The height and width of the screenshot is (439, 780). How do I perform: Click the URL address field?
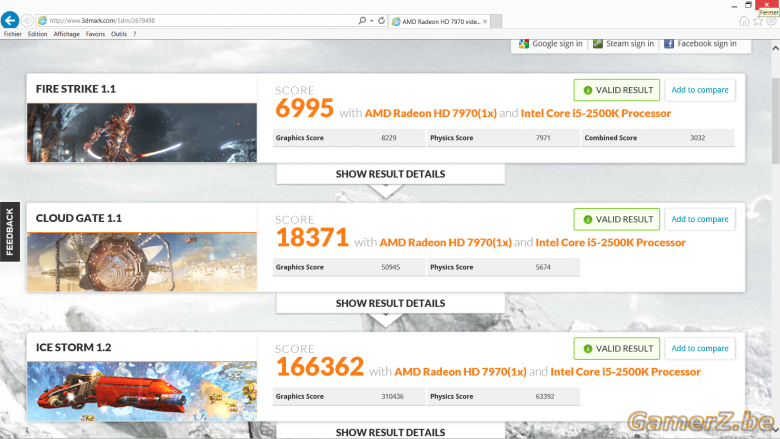pos(201,20)
